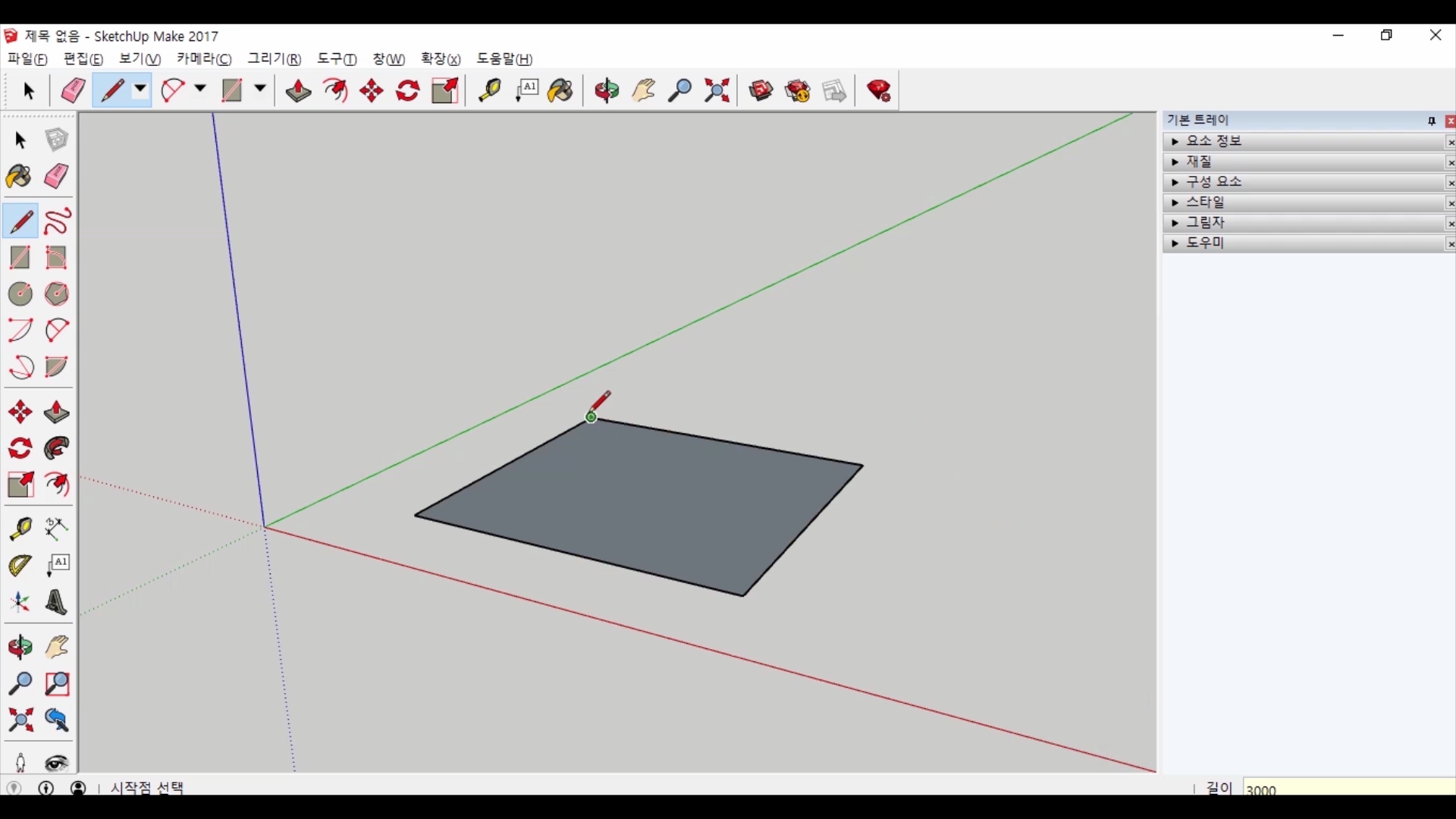Open the Rectangle shape dropdown arrow
The image size is (1456, 819).
pyautogui.click(x=260, y=89)
